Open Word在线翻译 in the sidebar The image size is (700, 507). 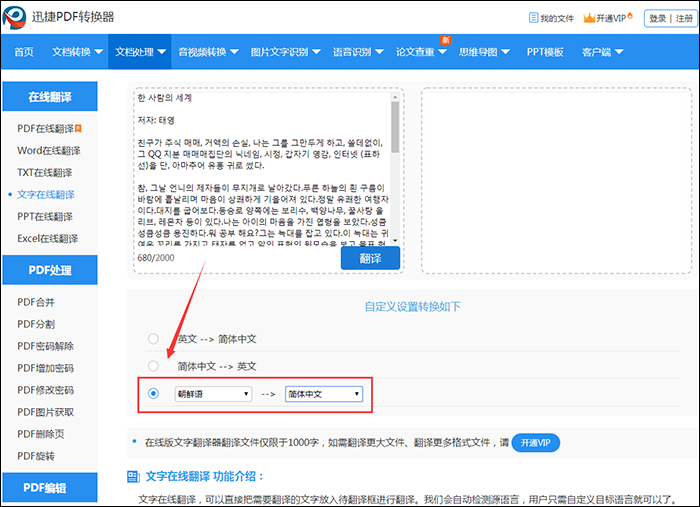click(x=49, y=150)
